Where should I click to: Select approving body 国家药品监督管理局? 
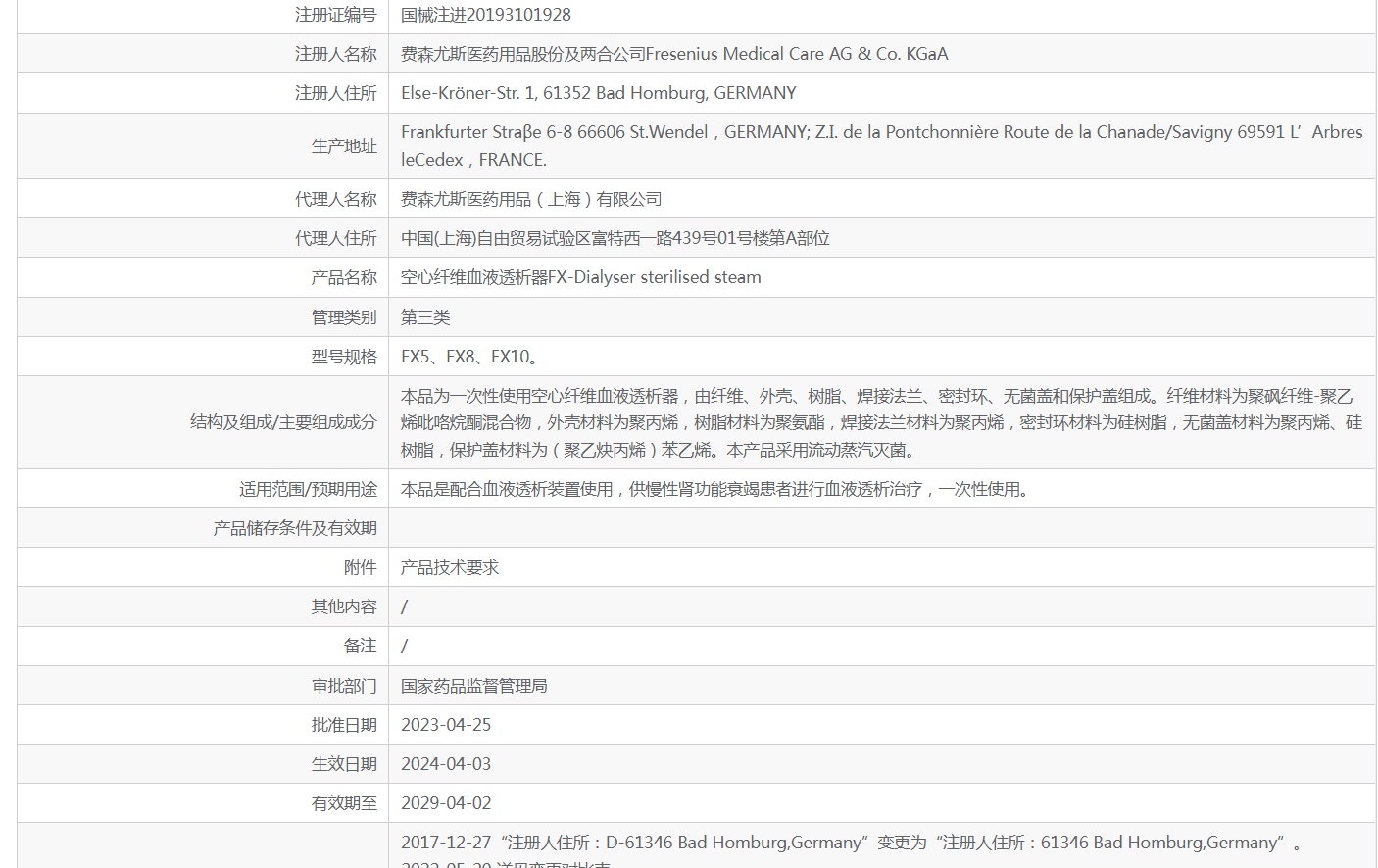pyautogui.click(x=474, y=686)
